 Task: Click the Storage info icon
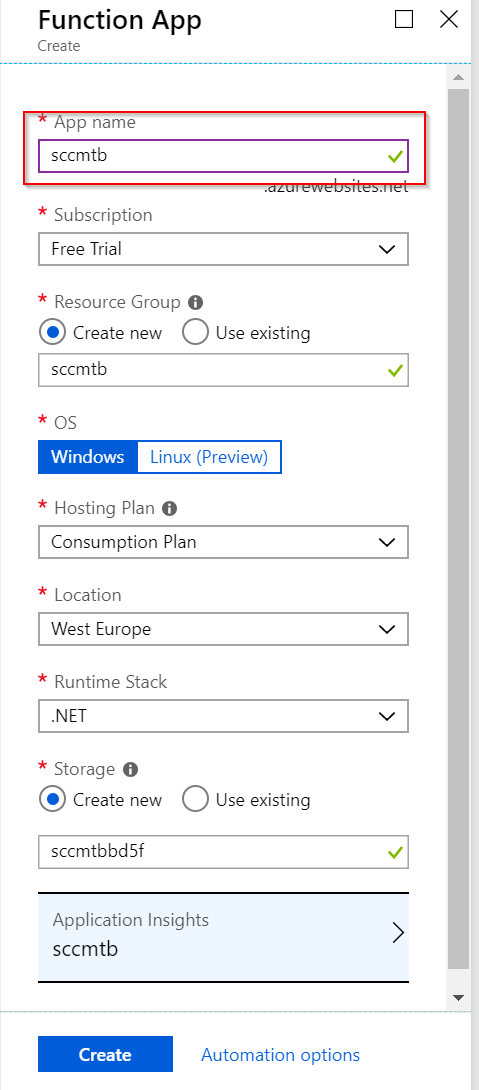pyautogui.click(x=130, y=770)
